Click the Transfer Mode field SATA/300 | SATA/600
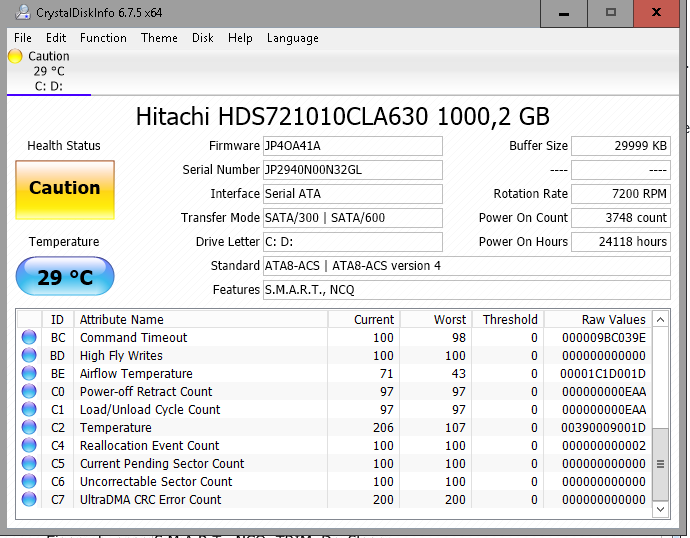 (x=353, y=218)
